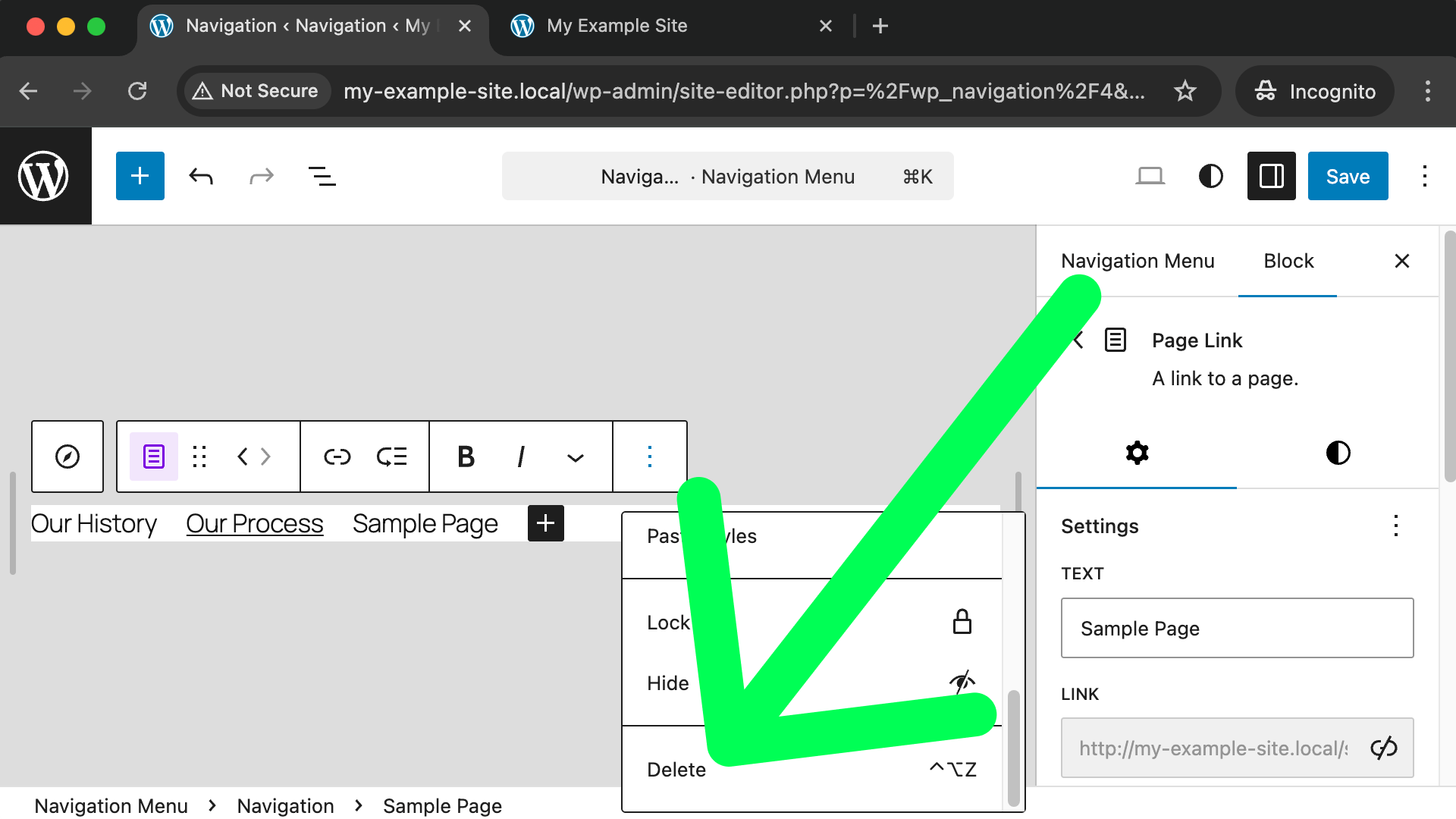Click the drag handle dots icon

point(199,457)
